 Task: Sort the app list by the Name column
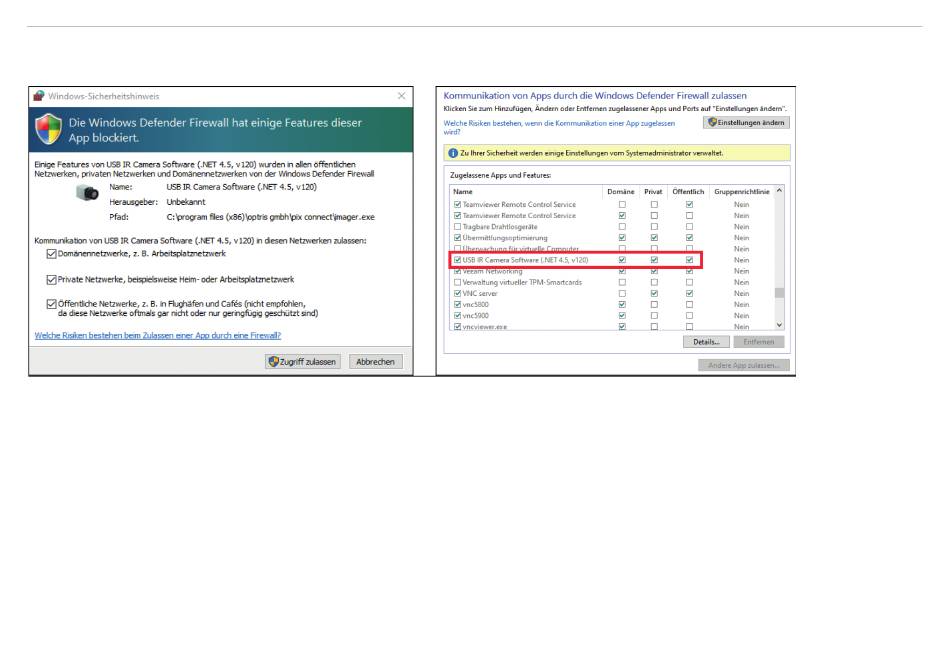point(463,192)
